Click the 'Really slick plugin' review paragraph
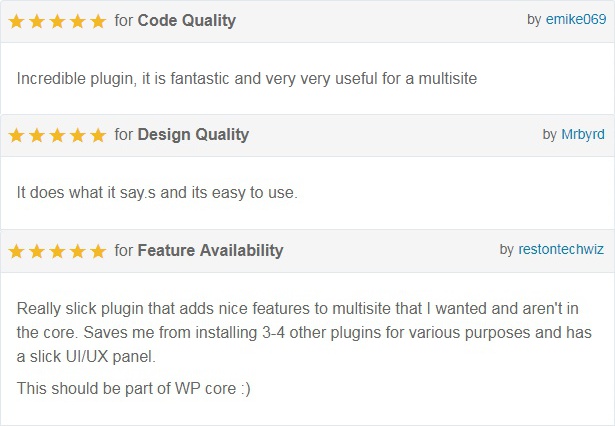 (304, 333)
